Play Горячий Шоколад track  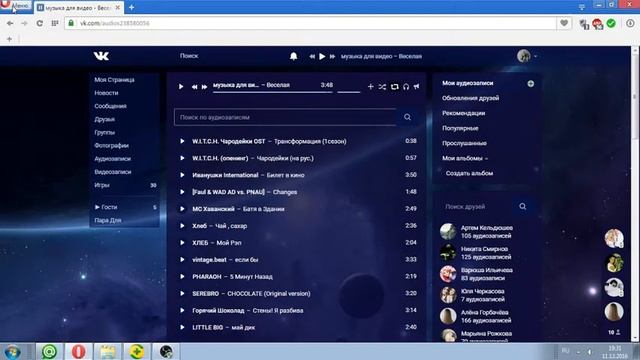coord(182,310)
